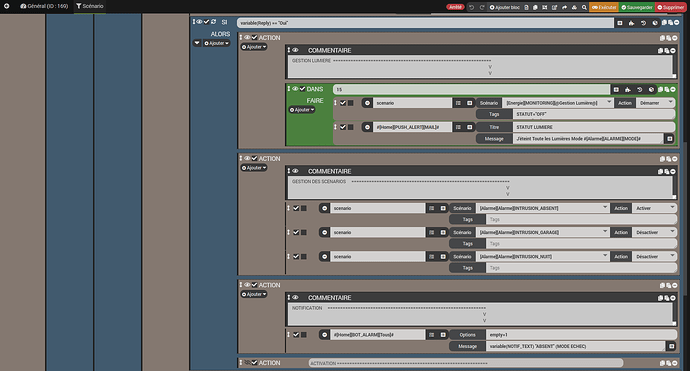The width and height of the screenshot is (690, 371).
Task: Click the export/share arrow icon in the toolbar
Action: (565, 7)
